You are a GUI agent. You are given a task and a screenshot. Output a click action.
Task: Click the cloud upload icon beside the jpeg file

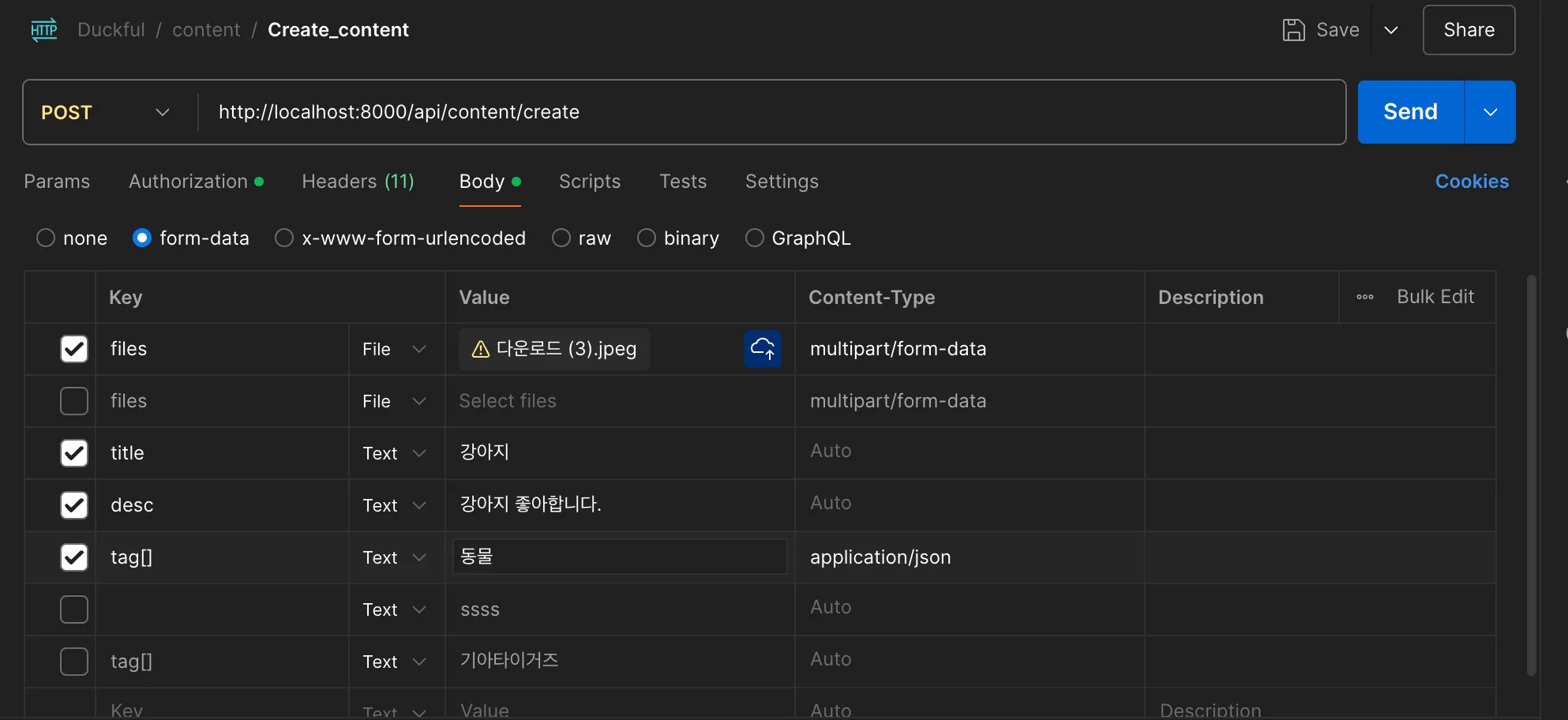tap(763, 348)
